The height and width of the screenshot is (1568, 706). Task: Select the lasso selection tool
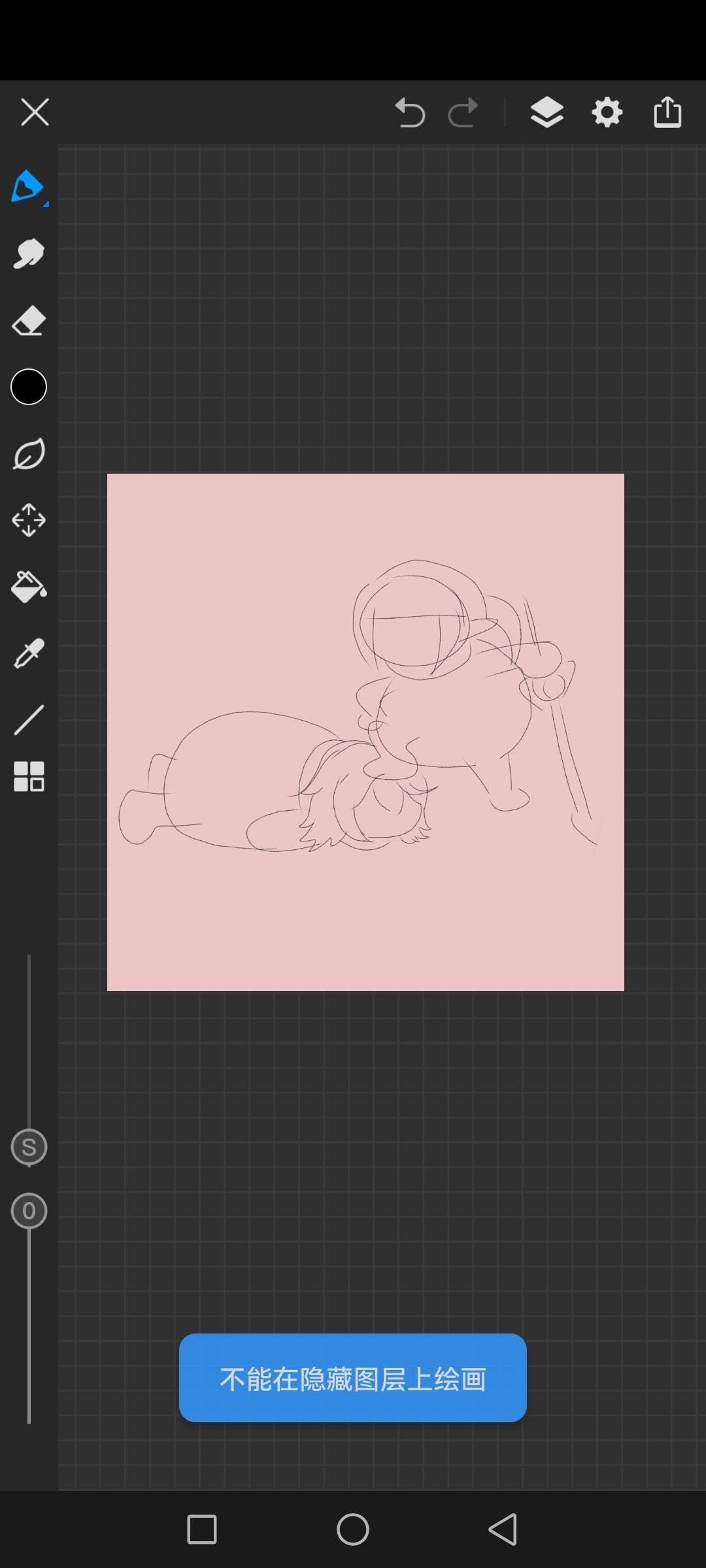click(29, 454)
